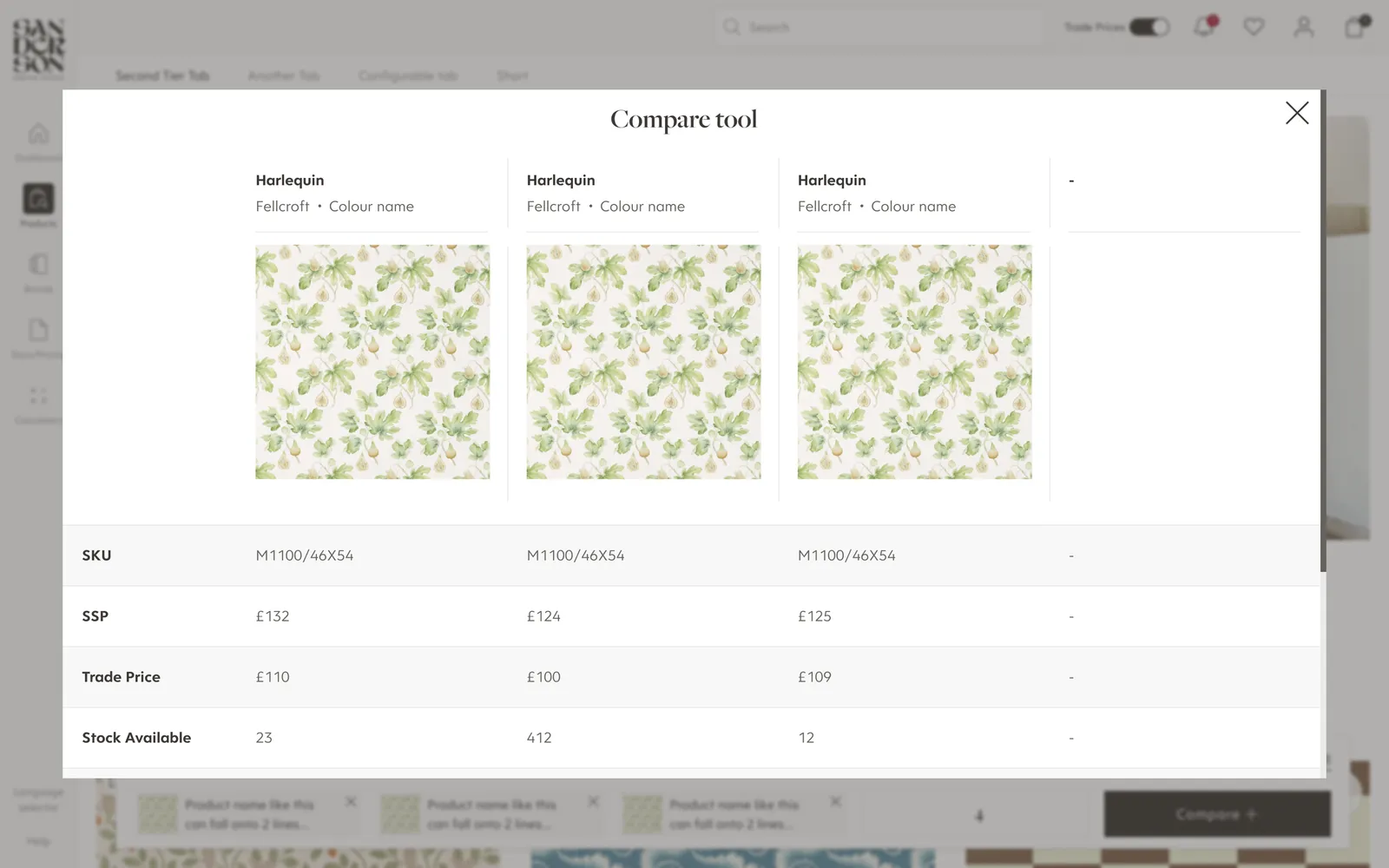Click the Compare + button
The height and width of the screenshot is (868, 1389).
tap(1217, 814)
